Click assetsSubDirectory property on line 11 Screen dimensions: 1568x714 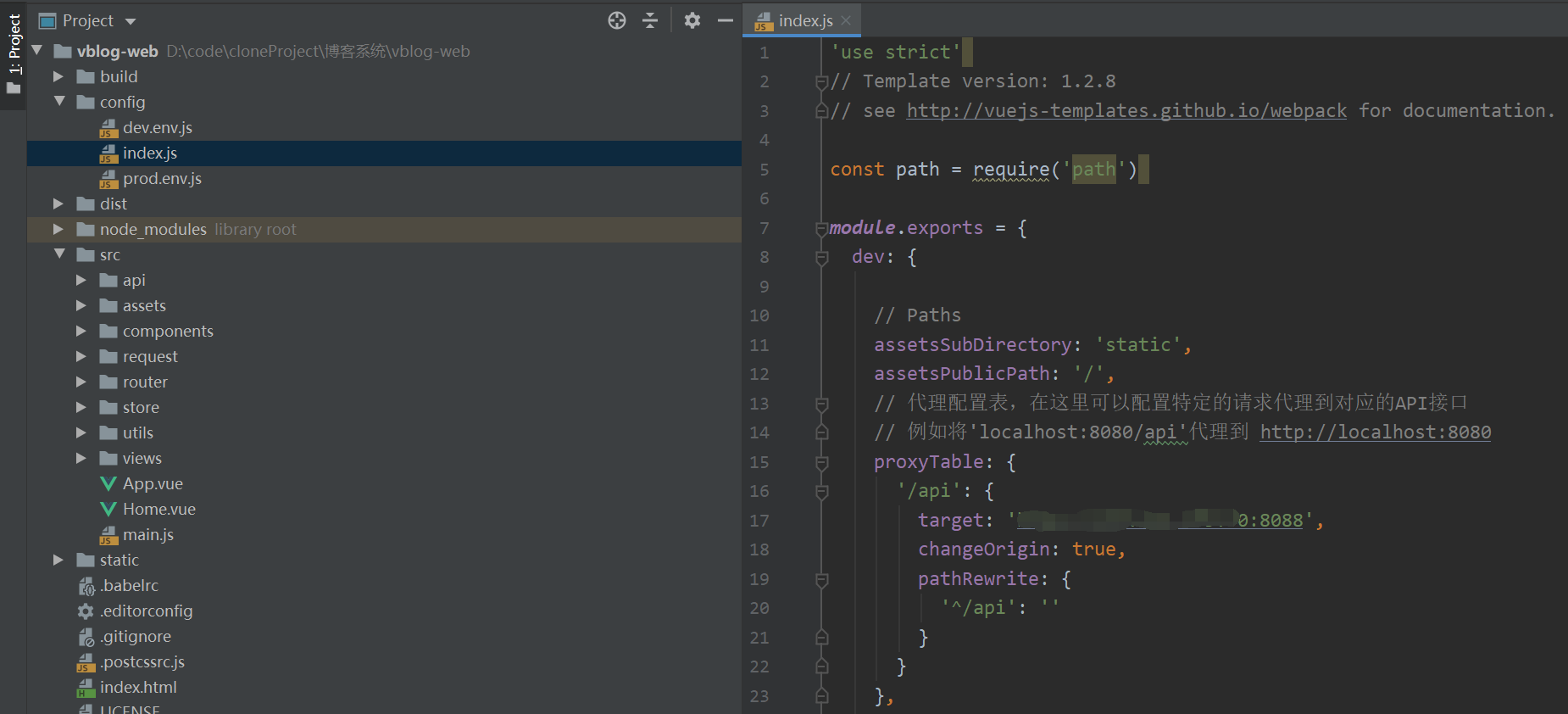[973, 344]
